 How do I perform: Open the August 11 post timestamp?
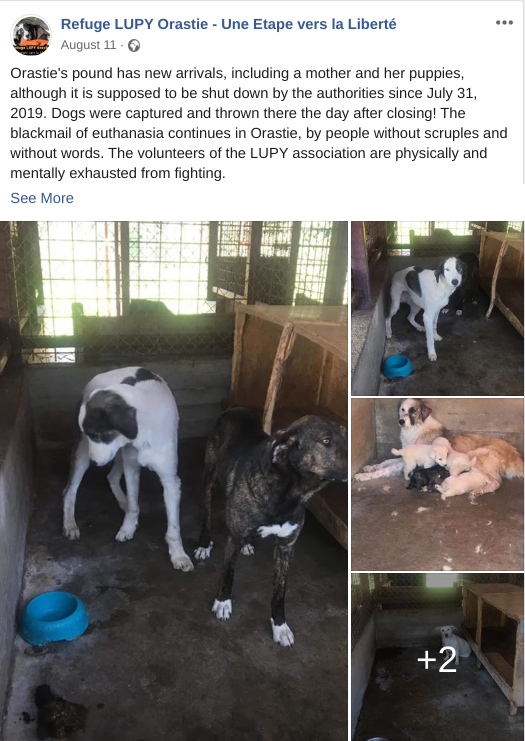88,45
